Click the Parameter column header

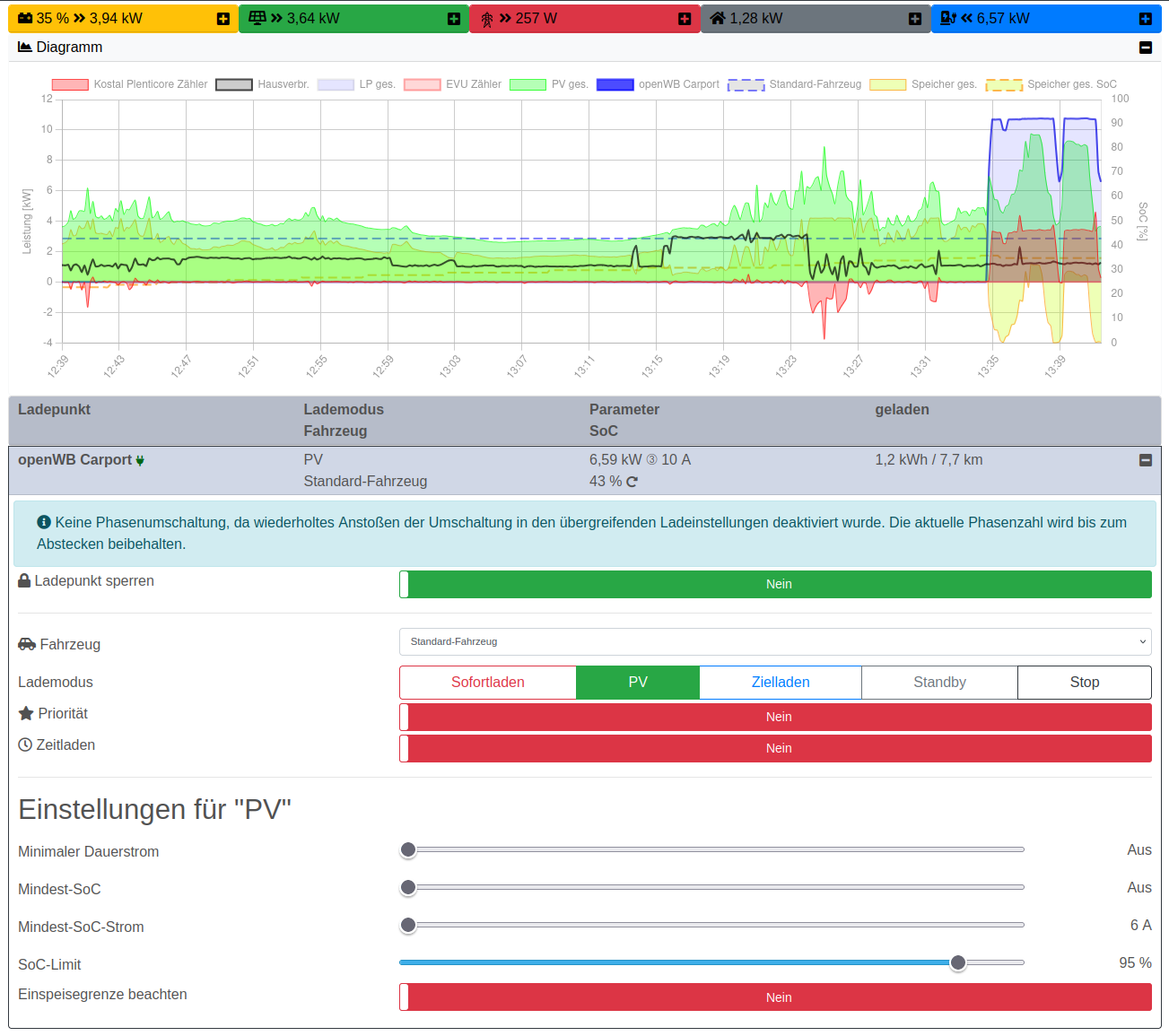coord(624,409)
